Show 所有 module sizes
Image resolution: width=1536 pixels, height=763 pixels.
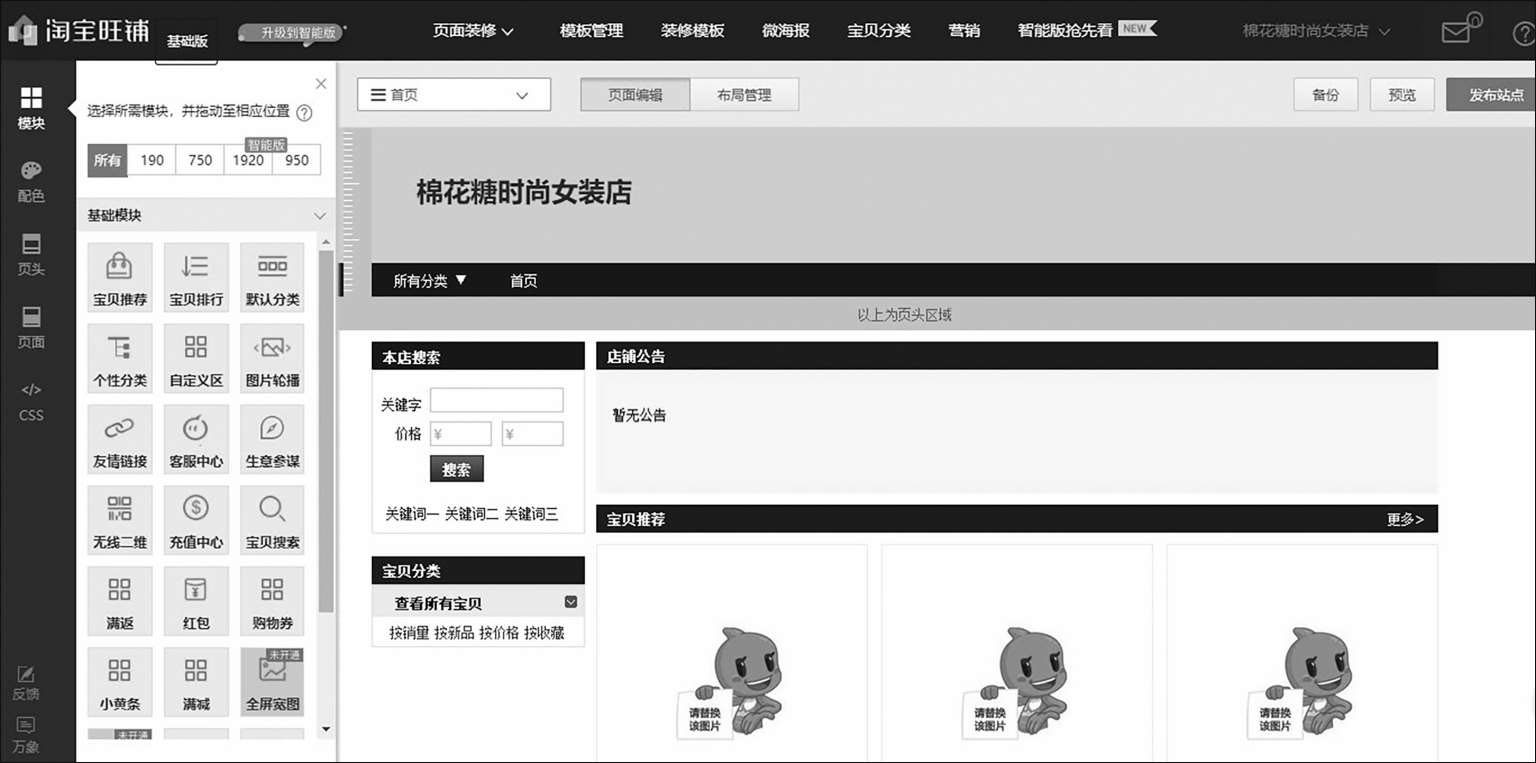(107, 160)
